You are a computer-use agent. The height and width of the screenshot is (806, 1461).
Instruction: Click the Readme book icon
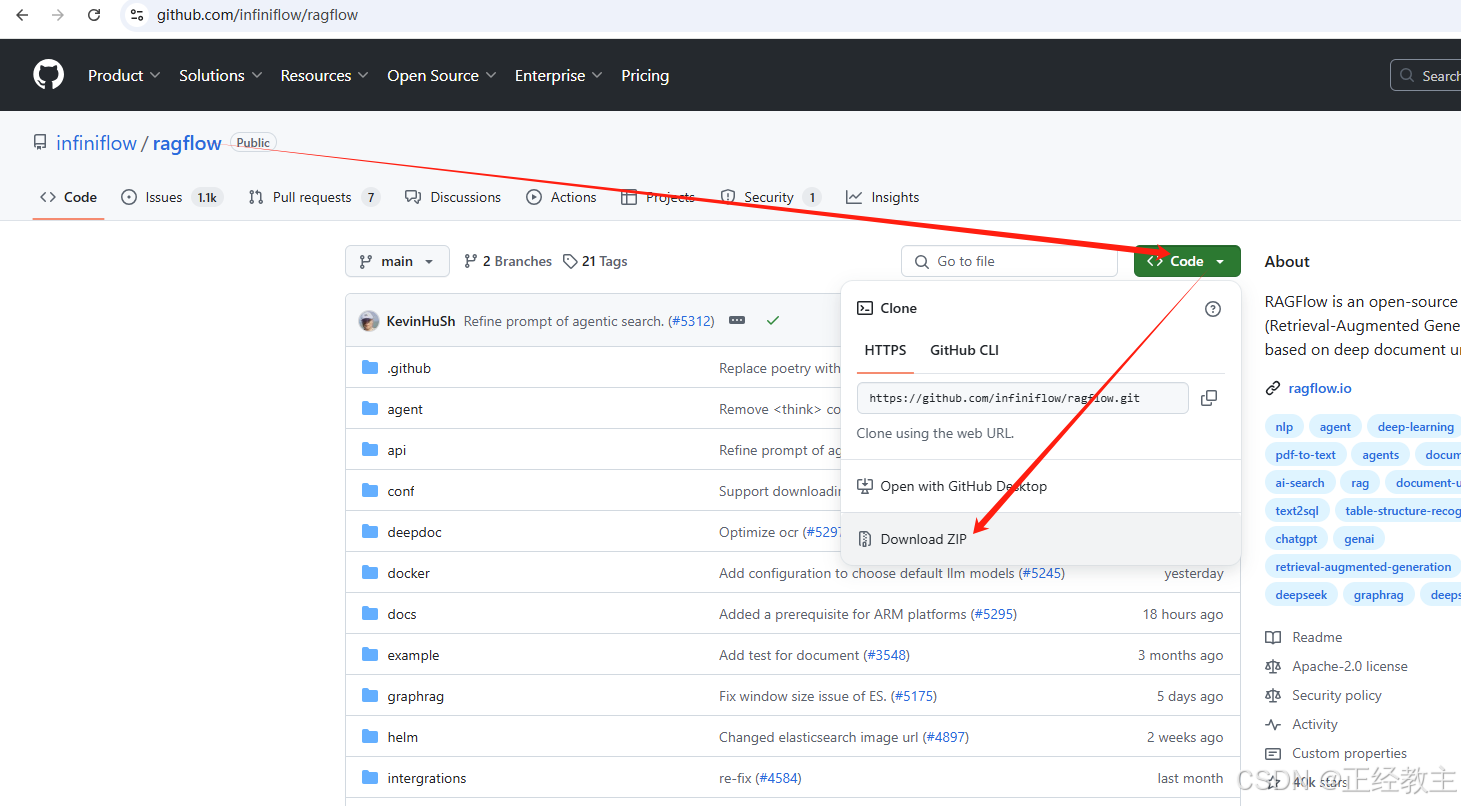1273,638
